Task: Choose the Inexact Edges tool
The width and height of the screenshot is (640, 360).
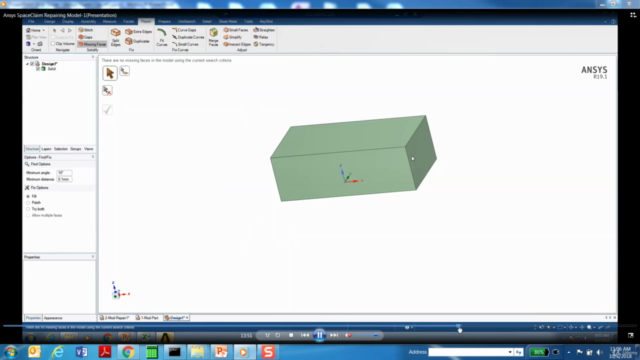Action: coord(237,44)
